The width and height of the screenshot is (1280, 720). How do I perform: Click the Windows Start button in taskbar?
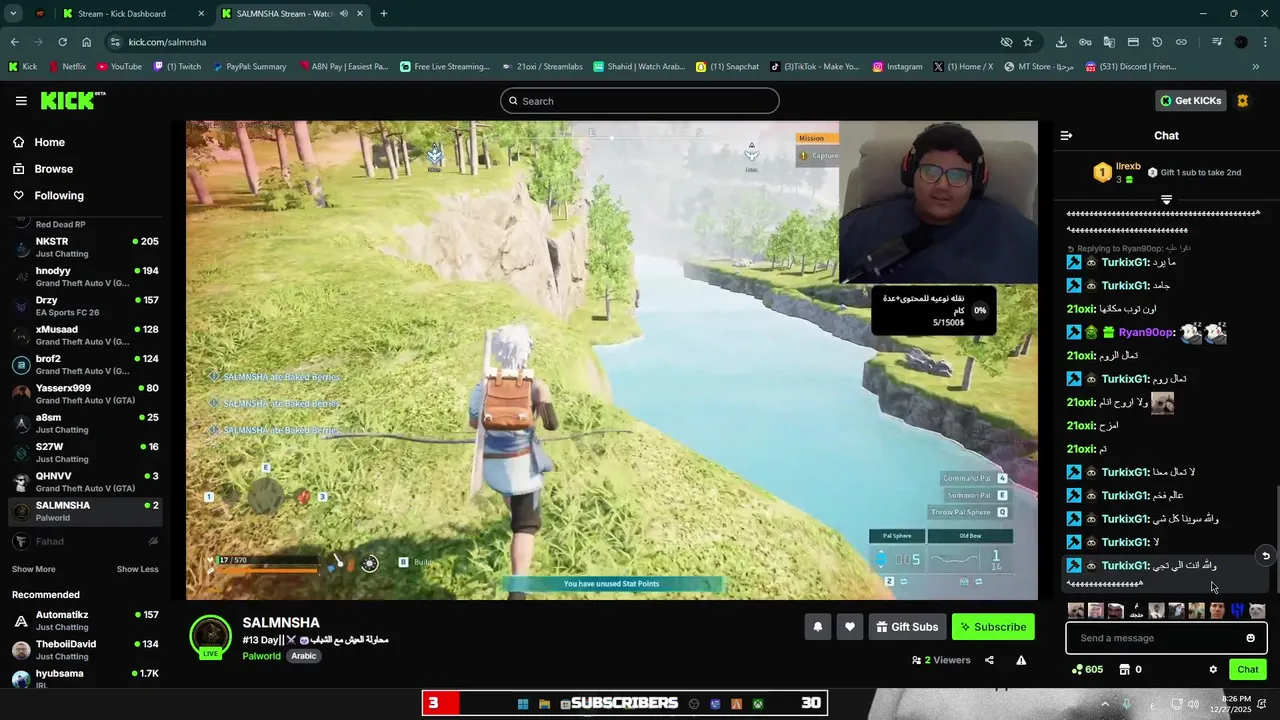[x=523, y=704]
